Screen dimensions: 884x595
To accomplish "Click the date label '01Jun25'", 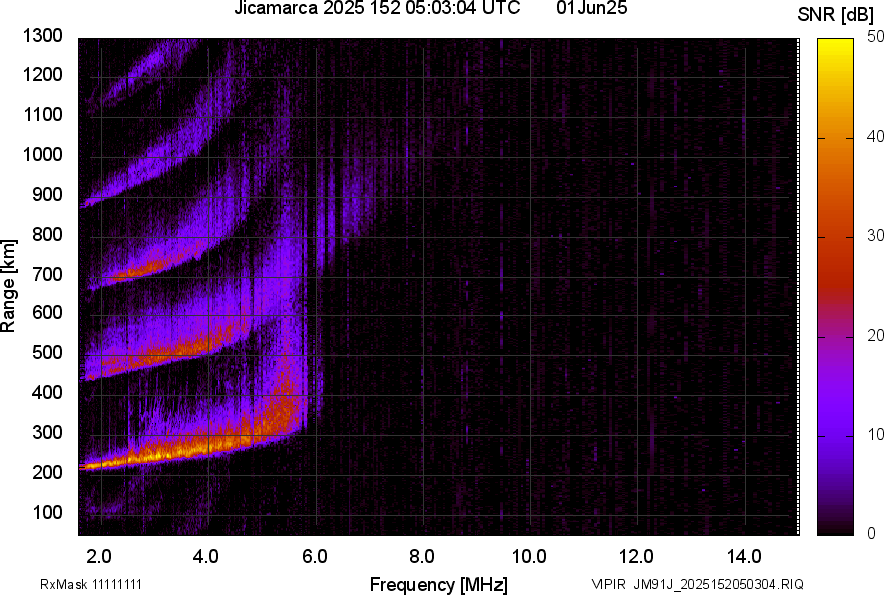I will tap(591, 8).
